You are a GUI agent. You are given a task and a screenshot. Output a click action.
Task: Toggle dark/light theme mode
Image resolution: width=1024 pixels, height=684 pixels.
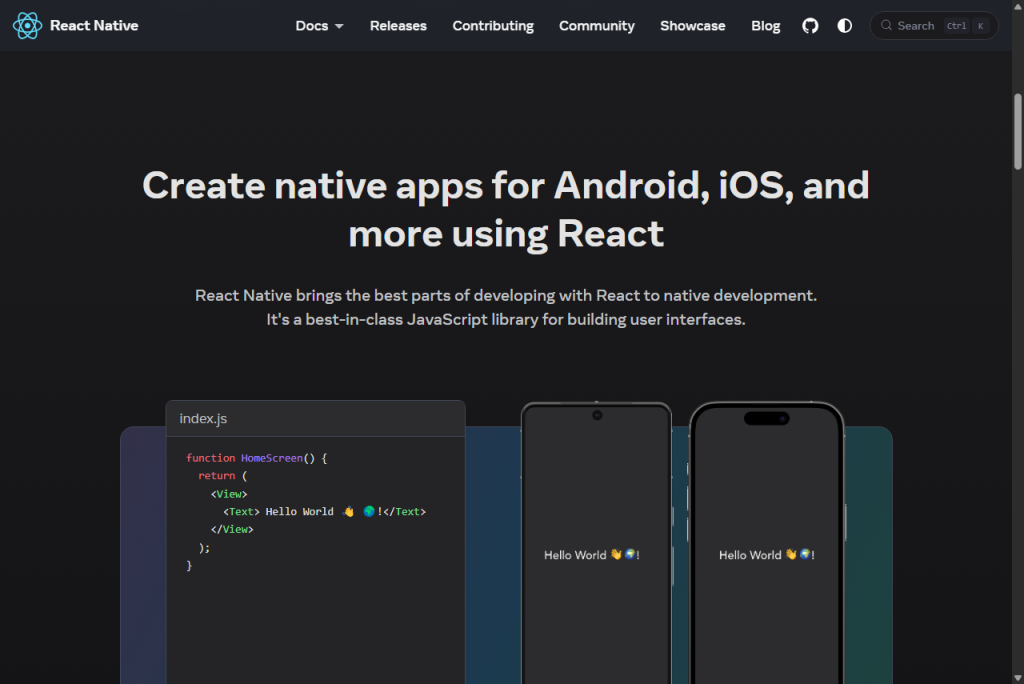coord(844,25)
